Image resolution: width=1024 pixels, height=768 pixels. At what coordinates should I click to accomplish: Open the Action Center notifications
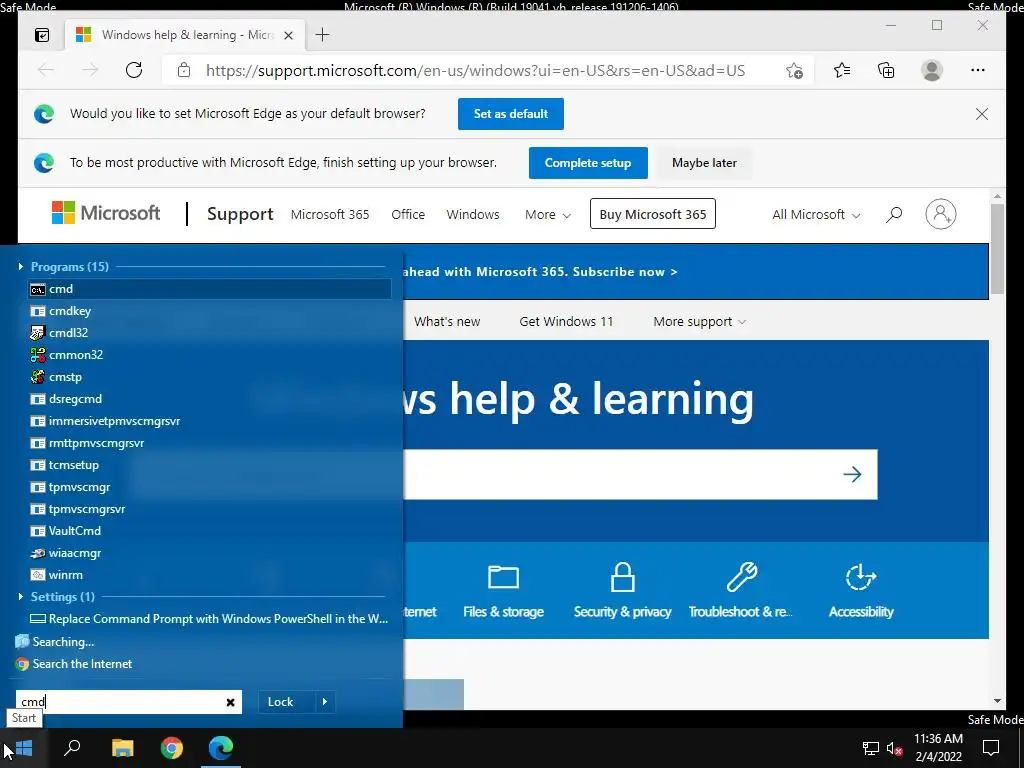(991, 748)
